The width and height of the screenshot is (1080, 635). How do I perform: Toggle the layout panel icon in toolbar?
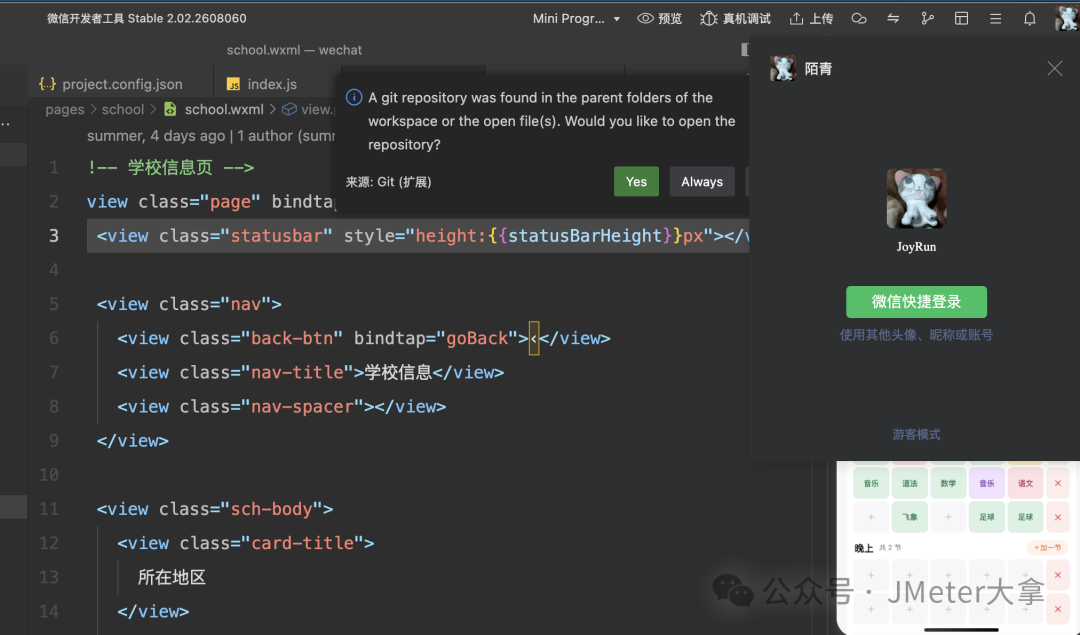click(962, 19)
